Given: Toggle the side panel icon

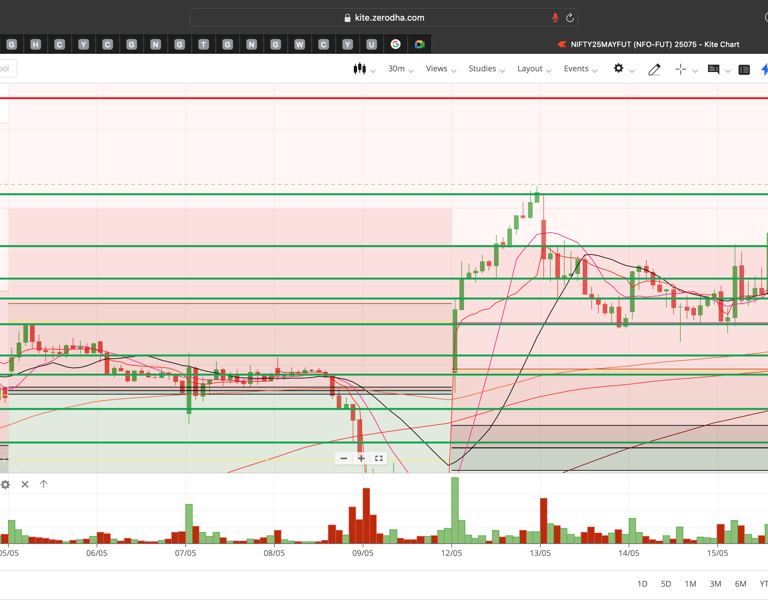Looking at the screenshot, I should pyautogui.click(x=744, y=70).
